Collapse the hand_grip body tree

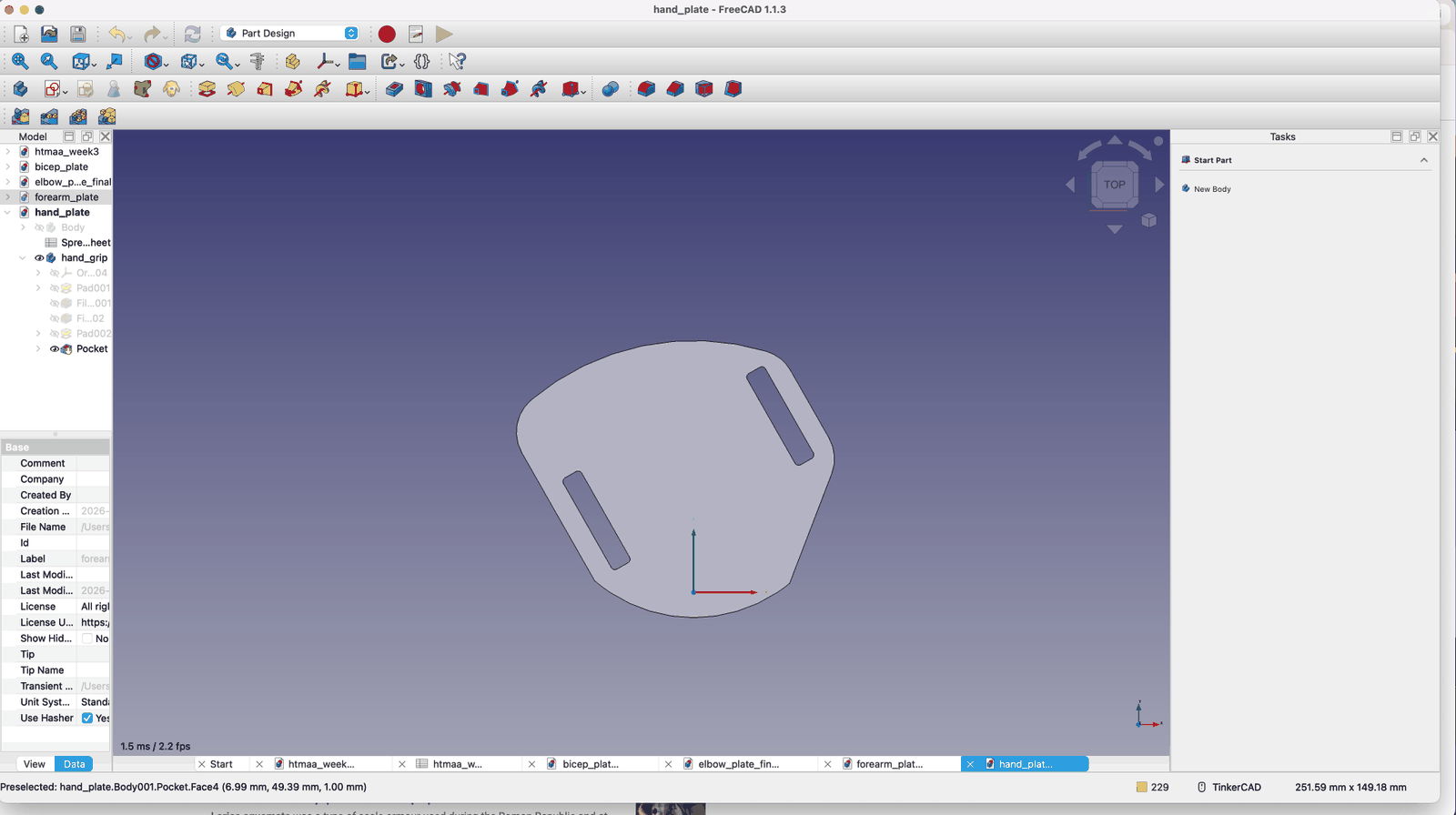[x=23, y=257]
